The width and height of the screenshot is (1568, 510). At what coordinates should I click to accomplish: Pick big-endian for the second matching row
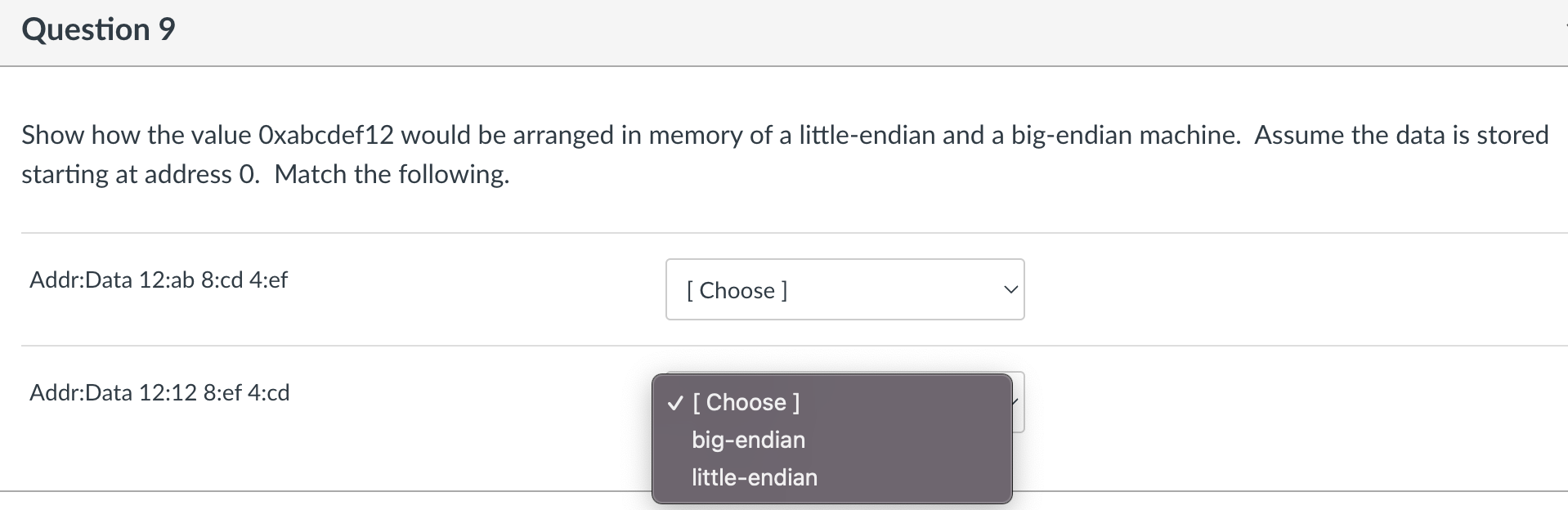pyautogui.click(x=747, y=440)
